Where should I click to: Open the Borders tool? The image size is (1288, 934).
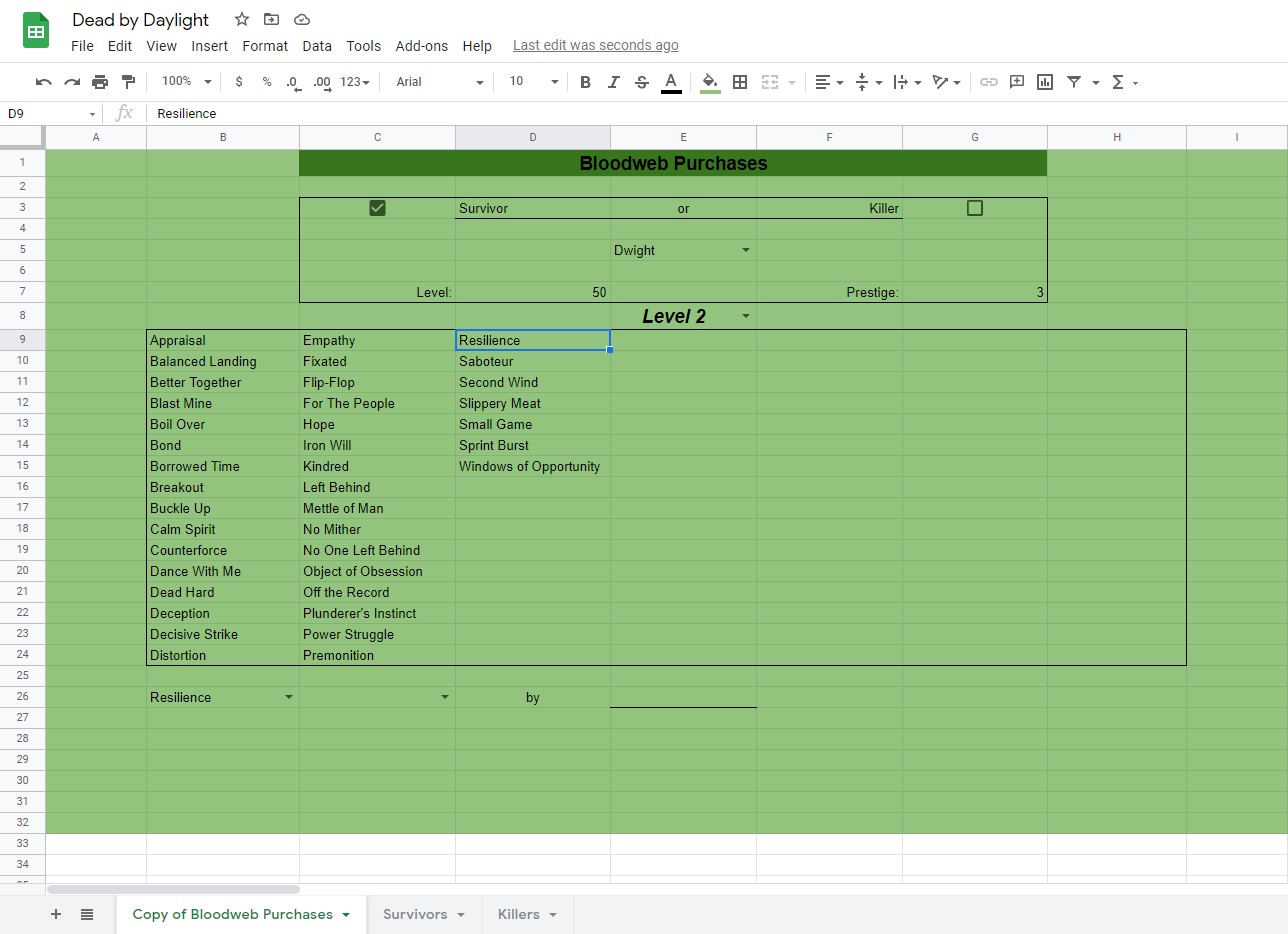pyautogui.click(x=740, y=82)
